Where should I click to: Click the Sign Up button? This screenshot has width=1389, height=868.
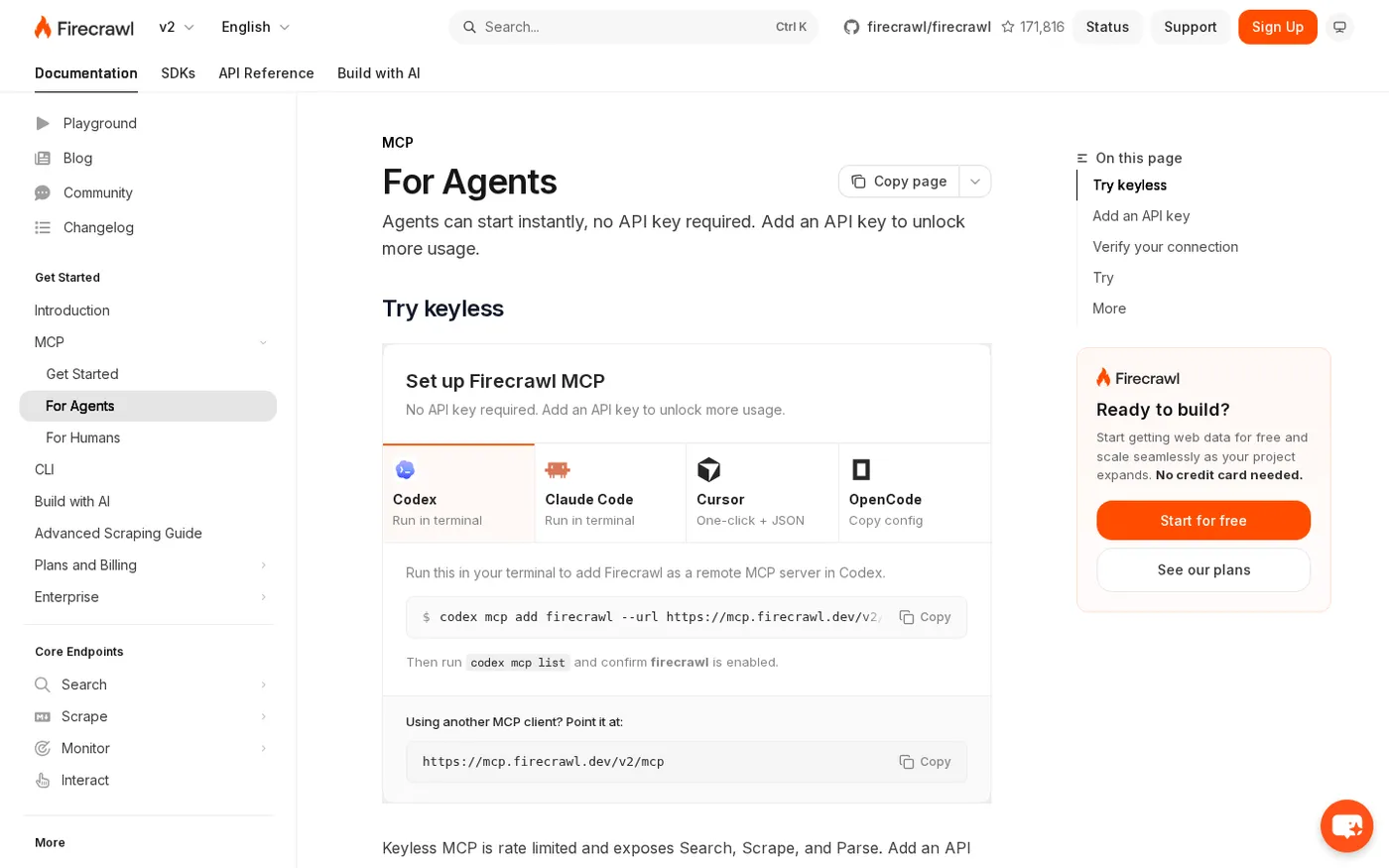coord(1278,27)
